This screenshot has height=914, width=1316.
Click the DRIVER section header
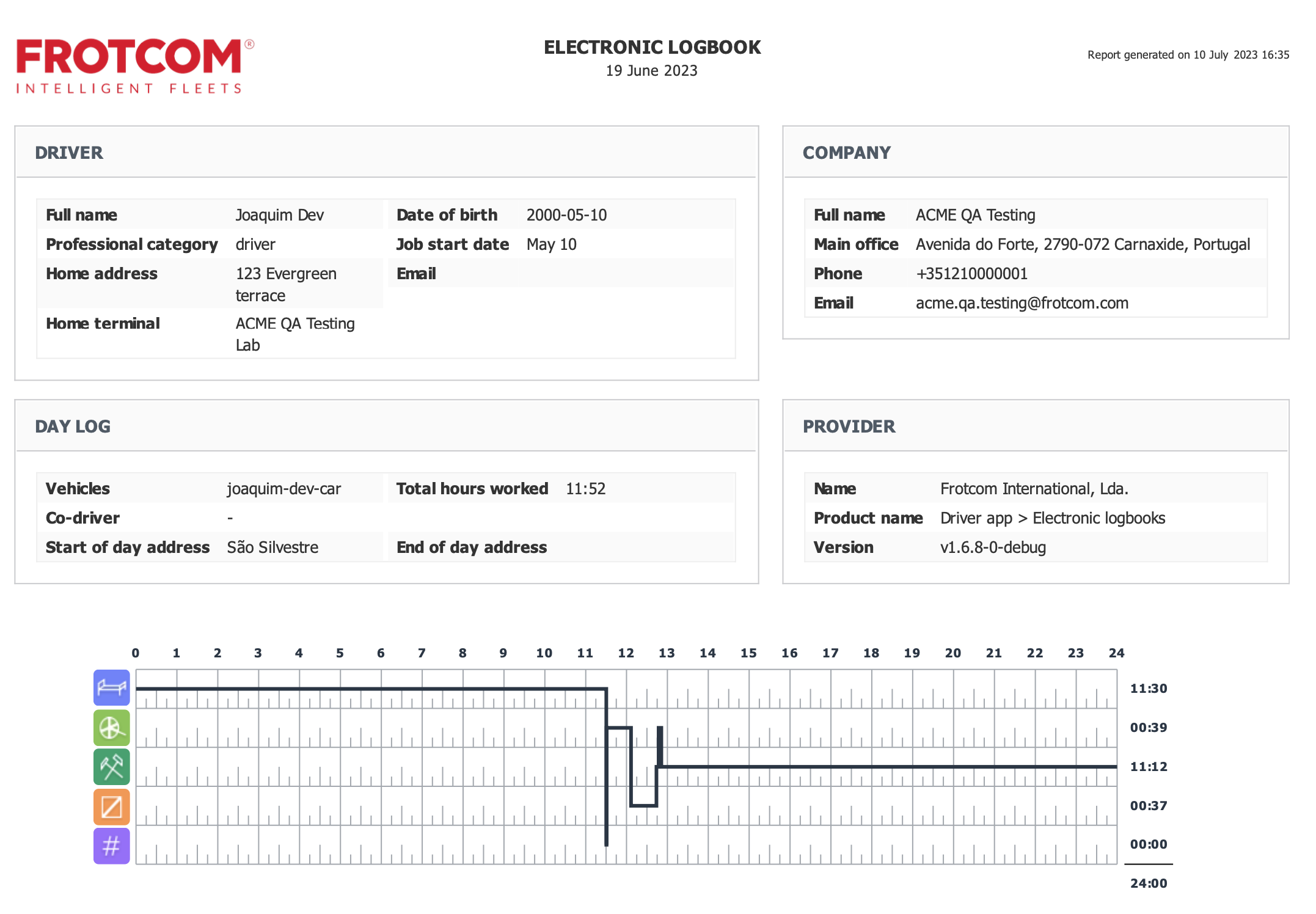pyautogui.click(x=69, y=153)
